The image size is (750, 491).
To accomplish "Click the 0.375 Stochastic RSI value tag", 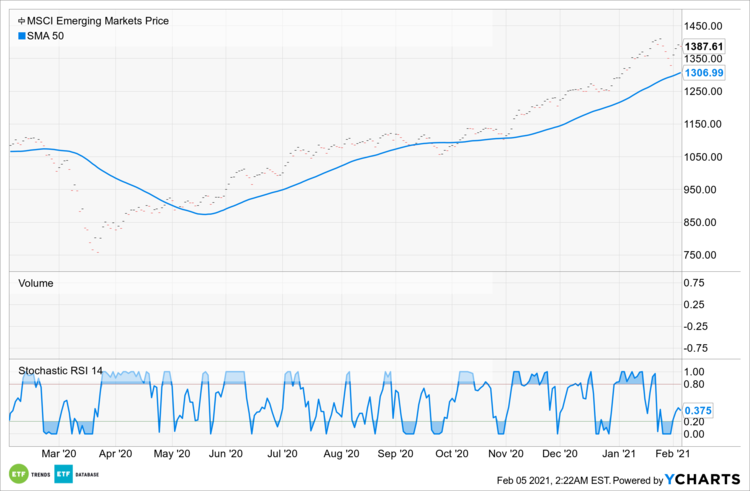I will tap(697, 409).
